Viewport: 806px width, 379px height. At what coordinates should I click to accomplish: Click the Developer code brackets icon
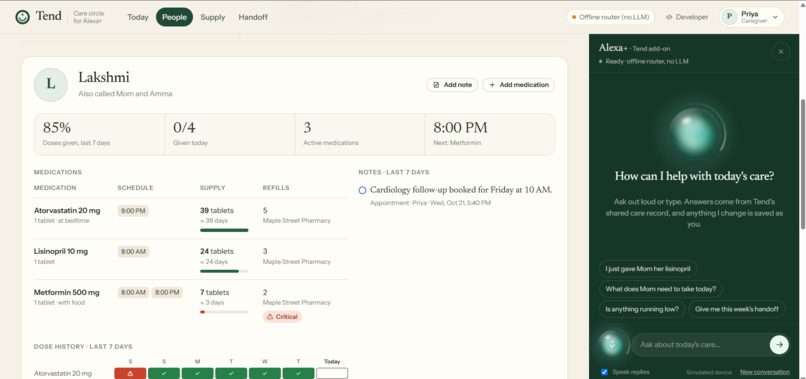[669, 17]
